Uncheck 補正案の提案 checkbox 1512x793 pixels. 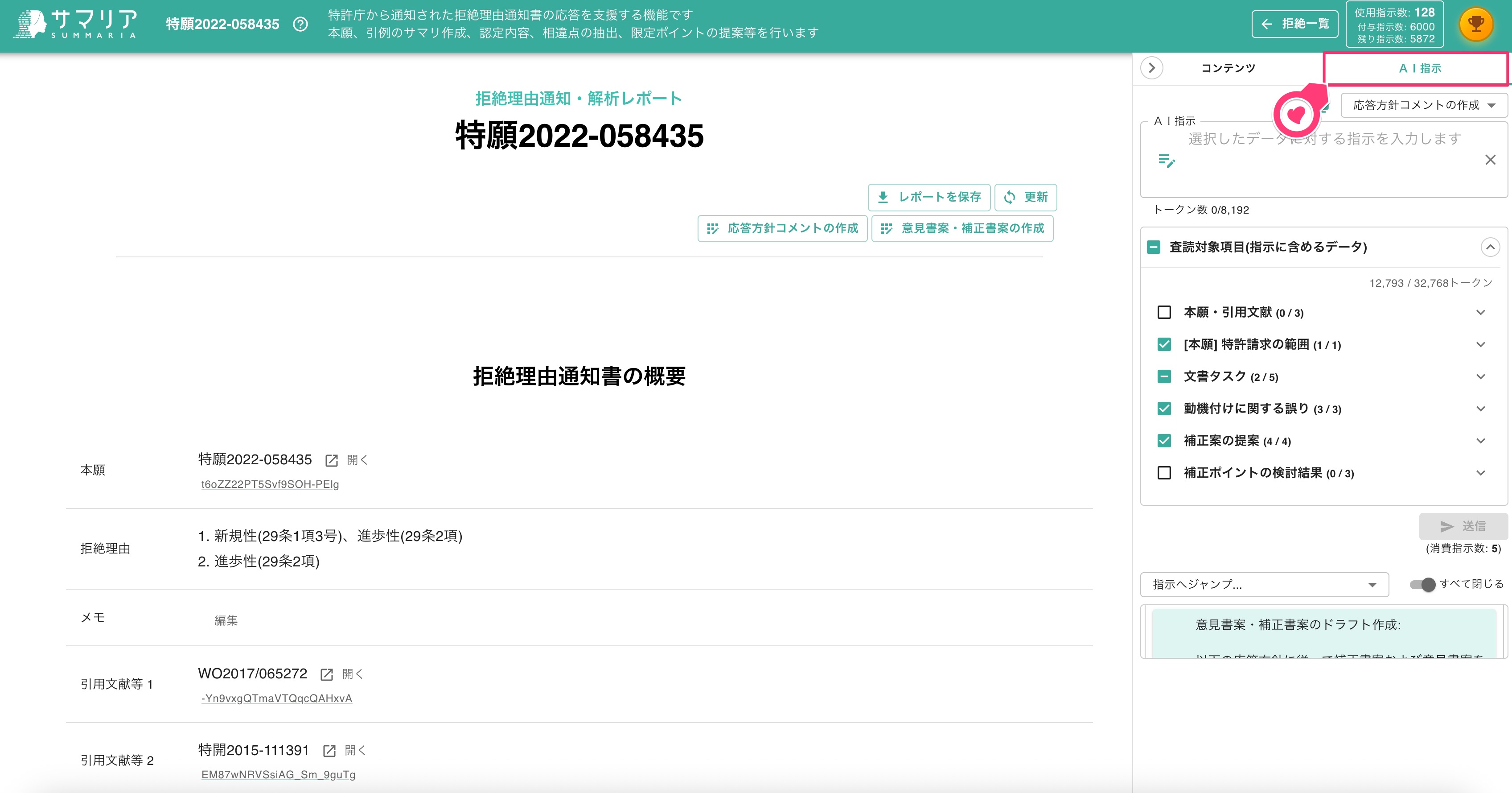(1164, 441)
